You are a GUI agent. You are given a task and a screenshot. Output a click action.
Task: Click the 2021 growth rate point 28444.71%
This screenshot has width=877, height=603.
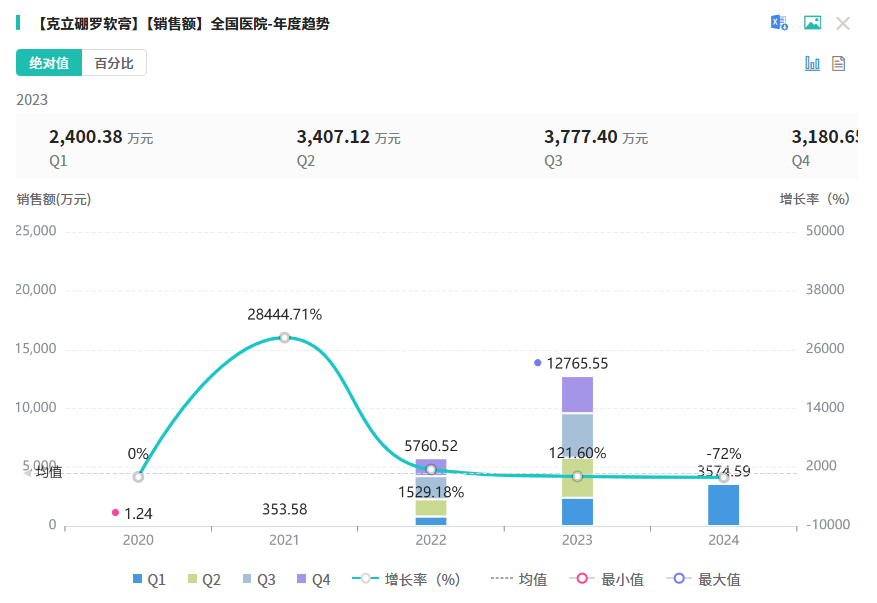tap(285, 338)
